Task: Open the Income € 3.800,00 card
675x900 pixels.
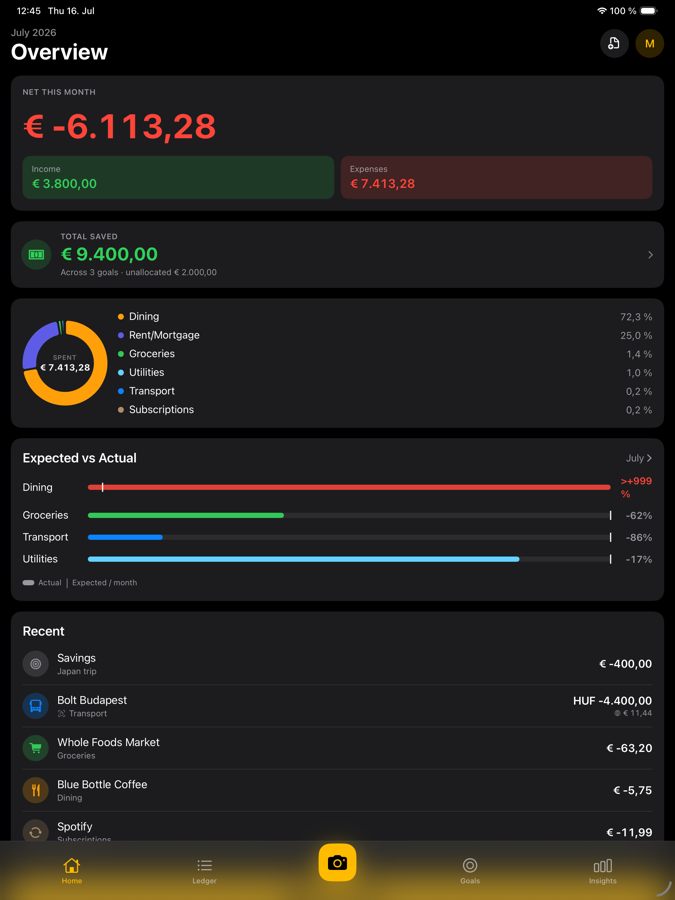Action: click(179, 177)
